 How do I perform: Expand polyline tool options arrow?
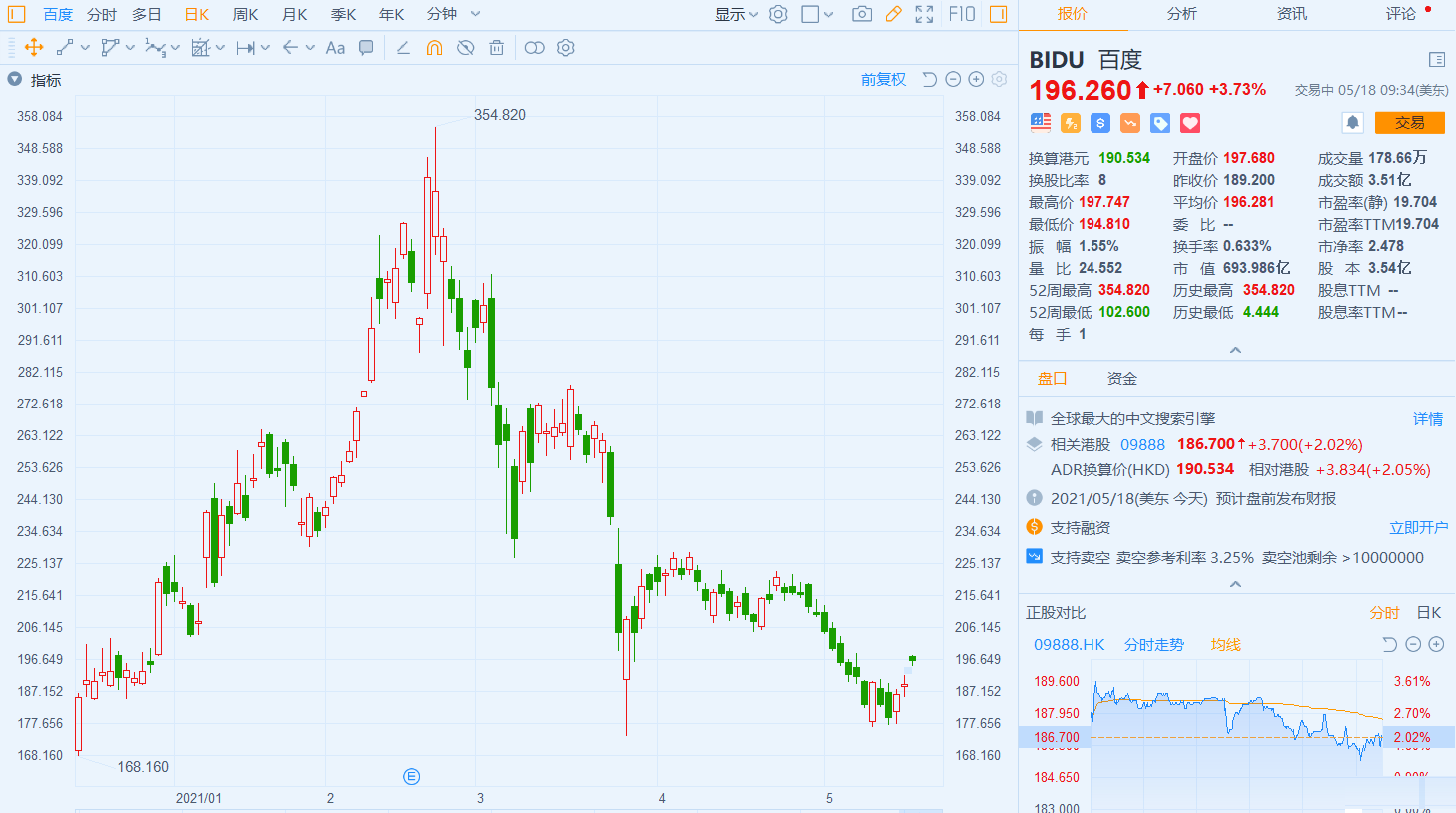[x=131, y=47]
